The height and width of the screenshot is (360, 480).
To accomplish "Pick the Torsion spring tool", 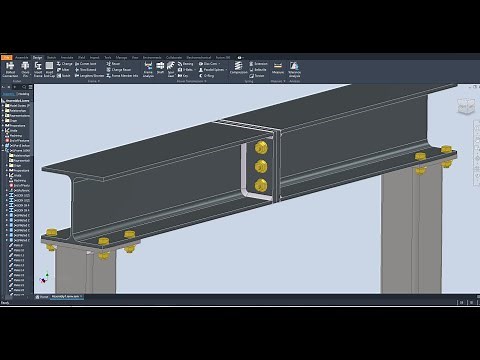I will [257, 76].
